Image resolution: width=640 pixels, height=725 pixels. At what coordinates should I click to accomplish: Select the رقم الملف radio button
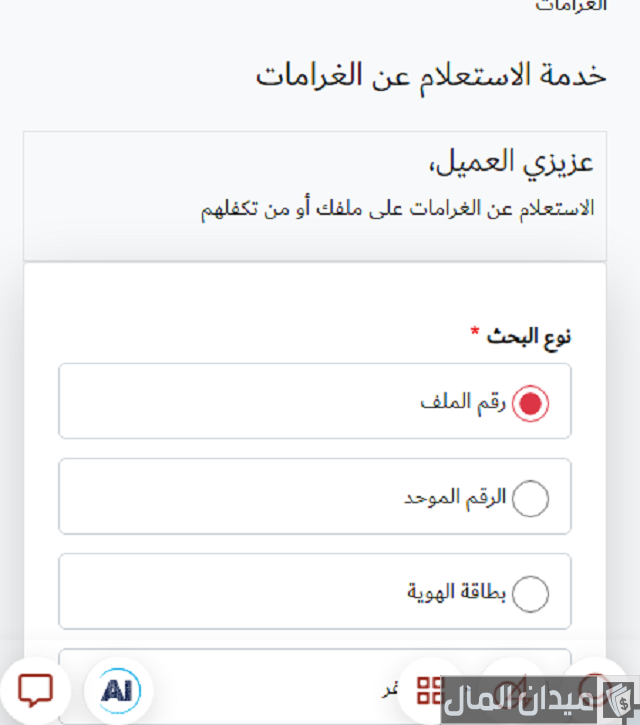(x=530, y=404)
